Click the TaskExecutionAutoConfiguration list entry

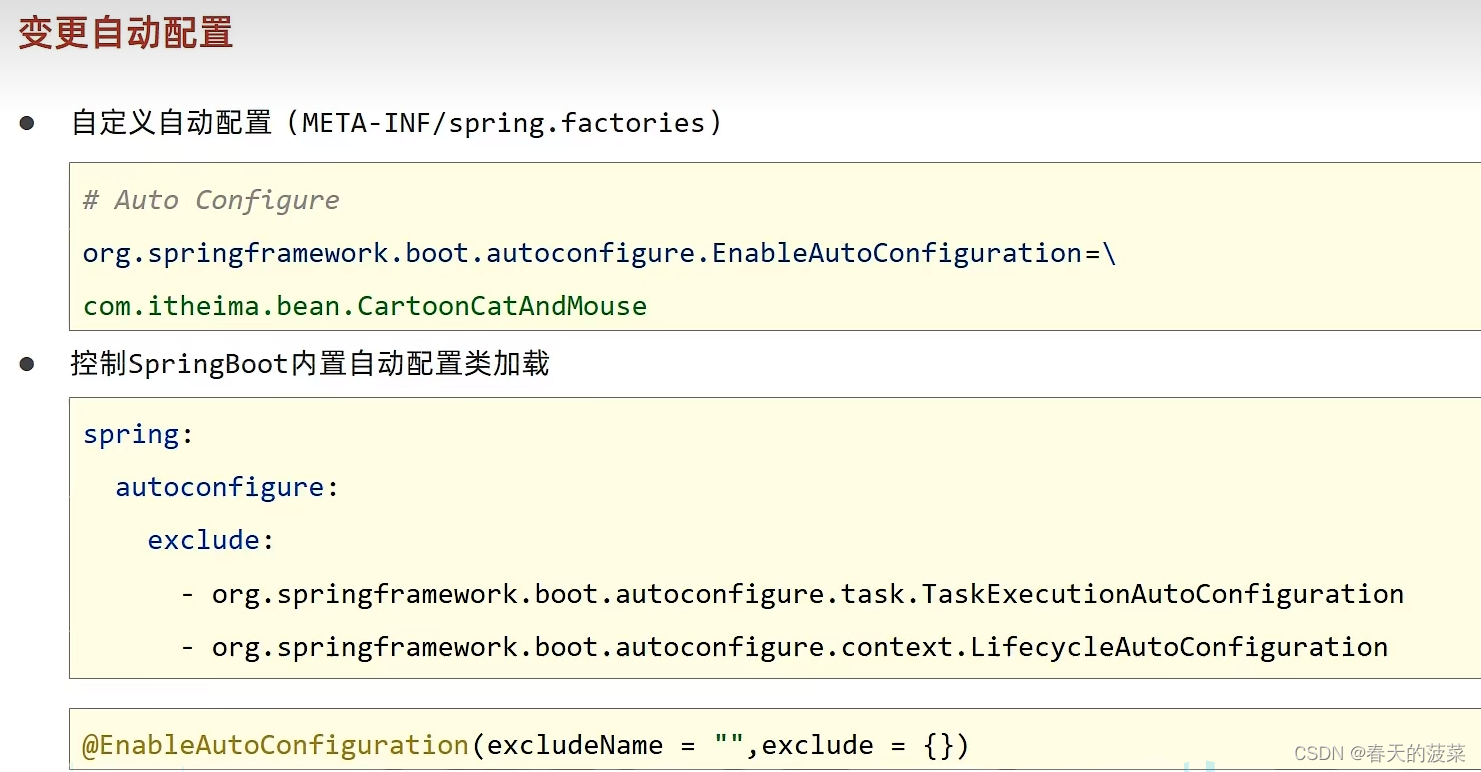[x=792, y=594]
